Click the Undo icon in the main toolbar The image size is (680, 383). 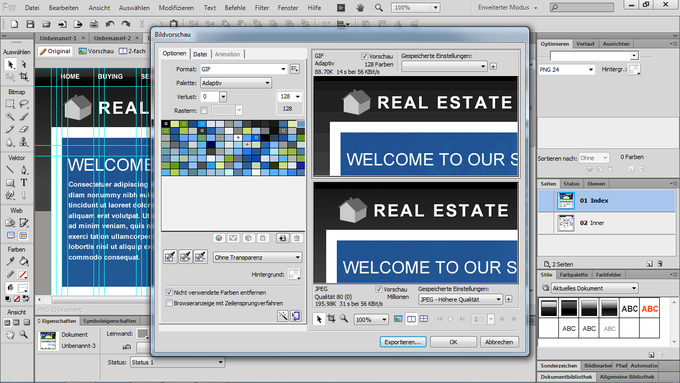(x=110, y=24)
